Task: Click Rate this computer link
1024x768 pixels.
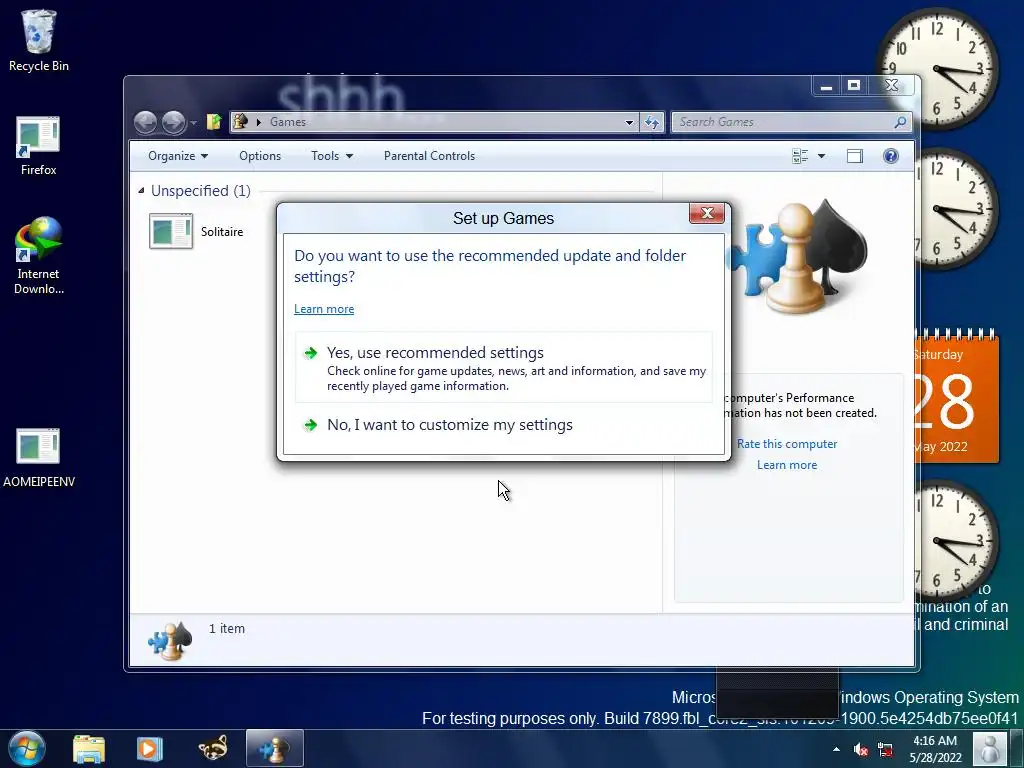Action: pyautogui.click(x=787, y=444)
